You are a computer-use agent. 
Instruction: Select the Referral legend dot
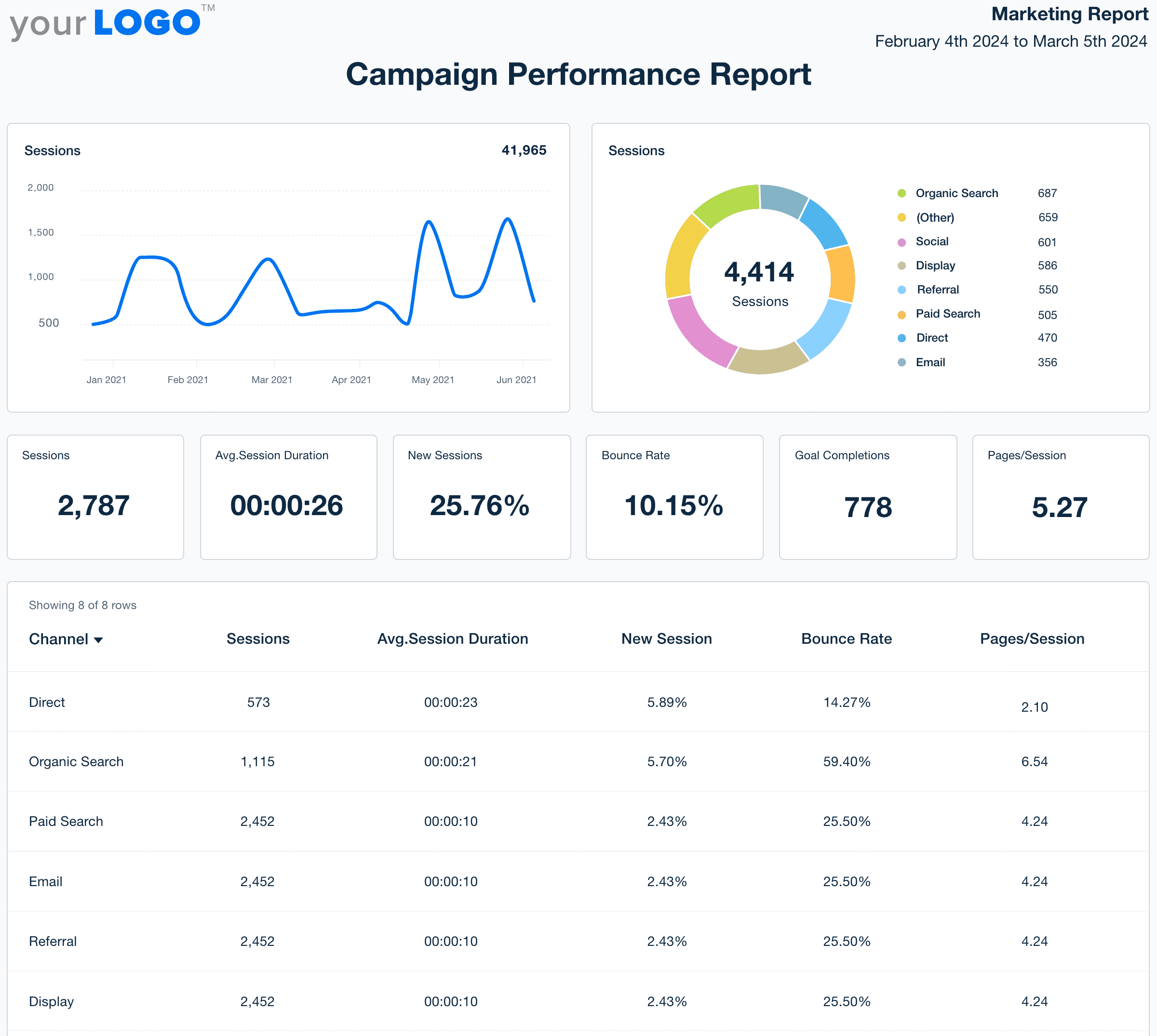click(903, 290)
